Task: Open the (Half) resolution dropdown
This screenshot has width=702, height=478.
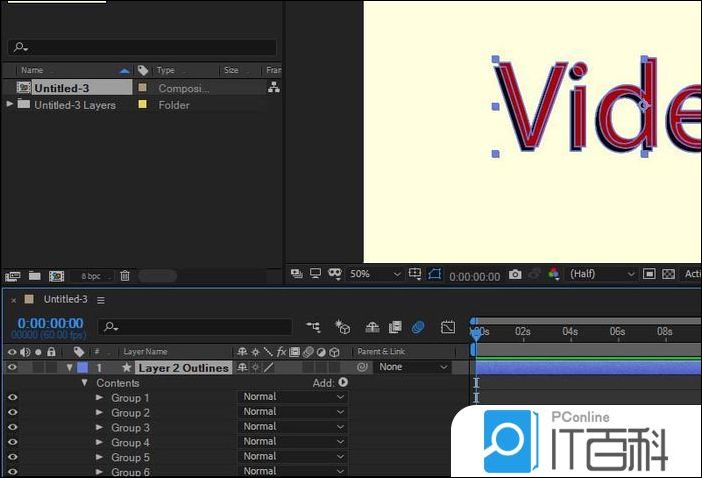Action: (x=602, y=274)
